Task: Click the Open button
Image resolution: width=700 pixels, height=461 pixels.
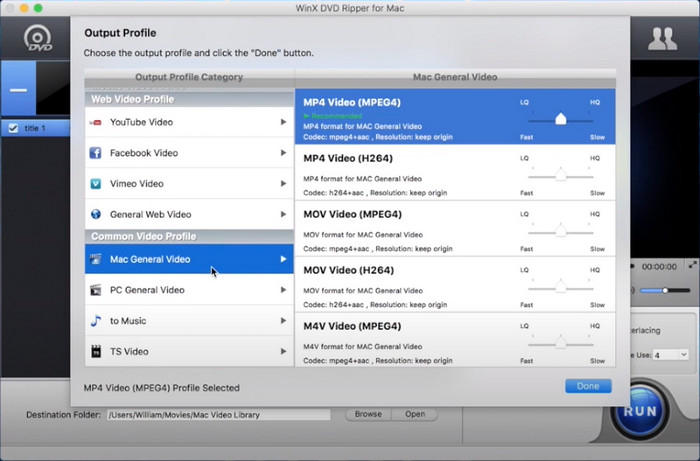Action: pos(415,414)
